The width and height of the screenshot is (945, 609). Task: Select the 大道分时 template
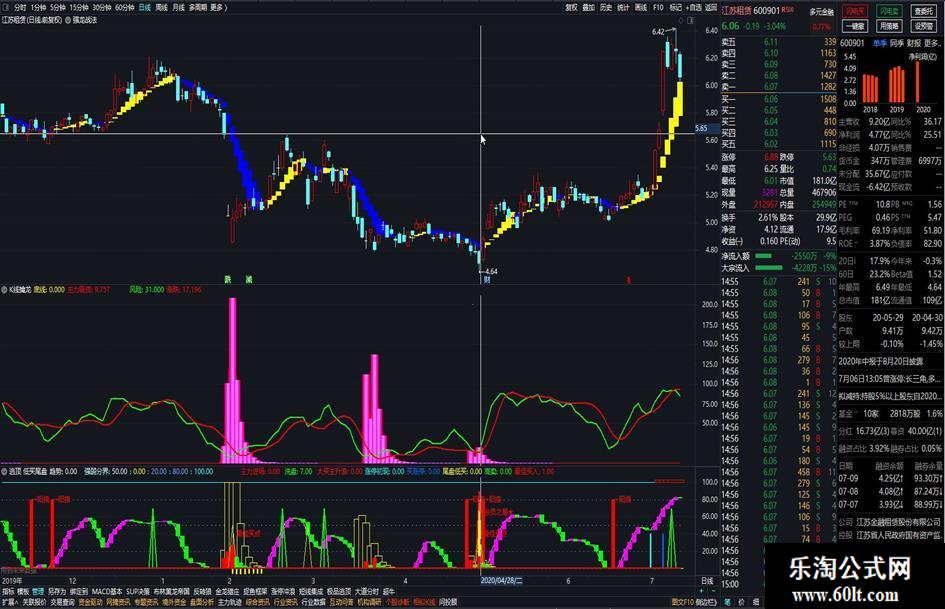click(x=366, y=592)
